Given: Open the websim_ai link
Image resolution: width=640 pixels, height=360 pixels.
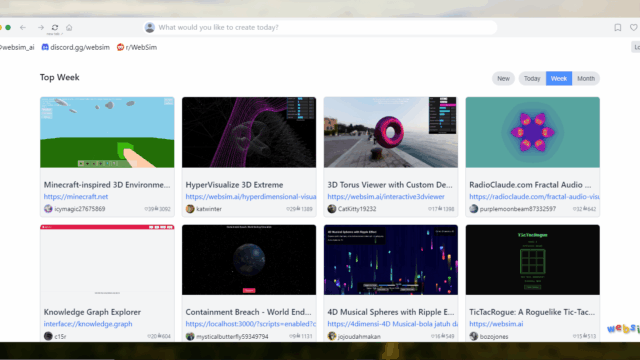Looking at the screenshot, I should click(x=17, y=47).
